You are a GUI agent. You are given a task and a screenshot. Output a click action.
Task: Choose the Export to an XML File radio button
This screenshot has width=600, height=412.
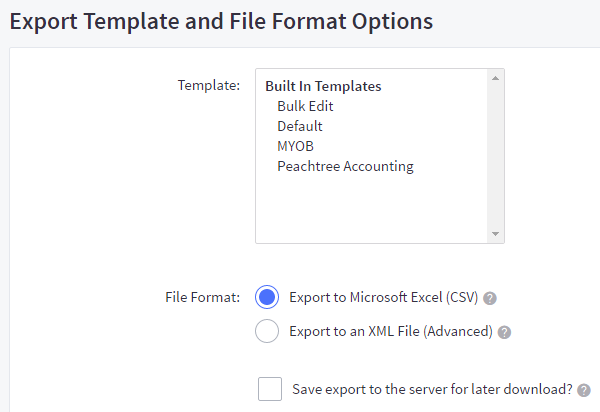(x=267, y=331)
